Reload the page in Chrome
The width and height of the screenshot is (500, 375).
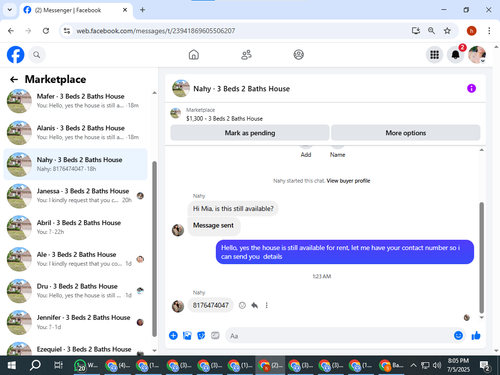tap(46, 31)
